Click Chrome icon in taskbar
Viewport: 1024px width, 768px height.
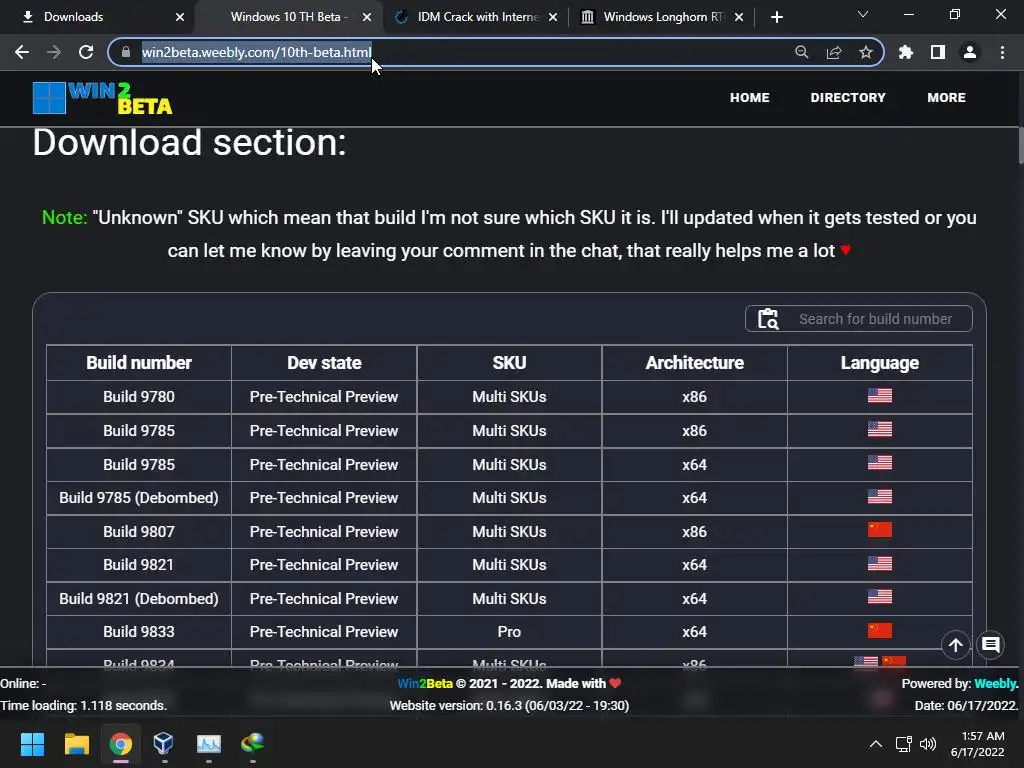(121, 744)
